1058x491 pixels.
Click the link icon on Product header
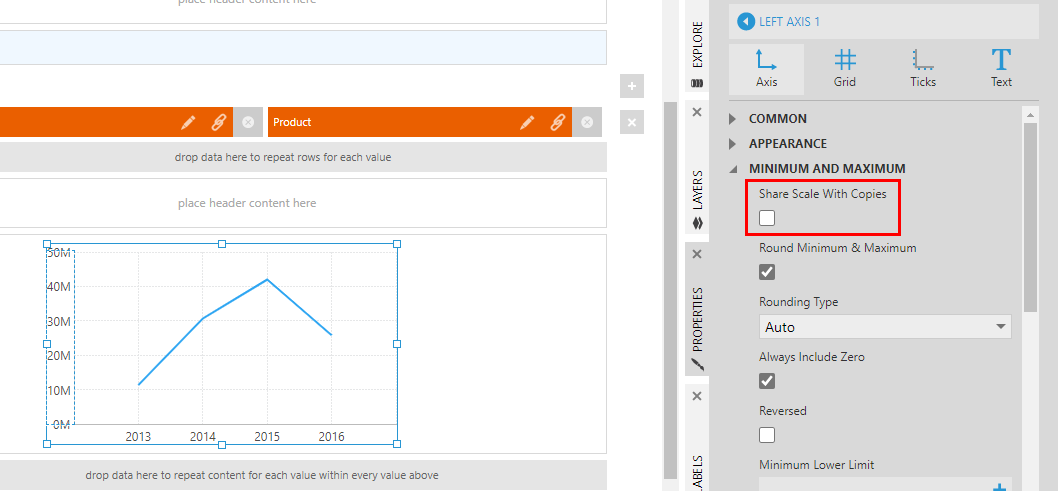[x=558, y=122]
